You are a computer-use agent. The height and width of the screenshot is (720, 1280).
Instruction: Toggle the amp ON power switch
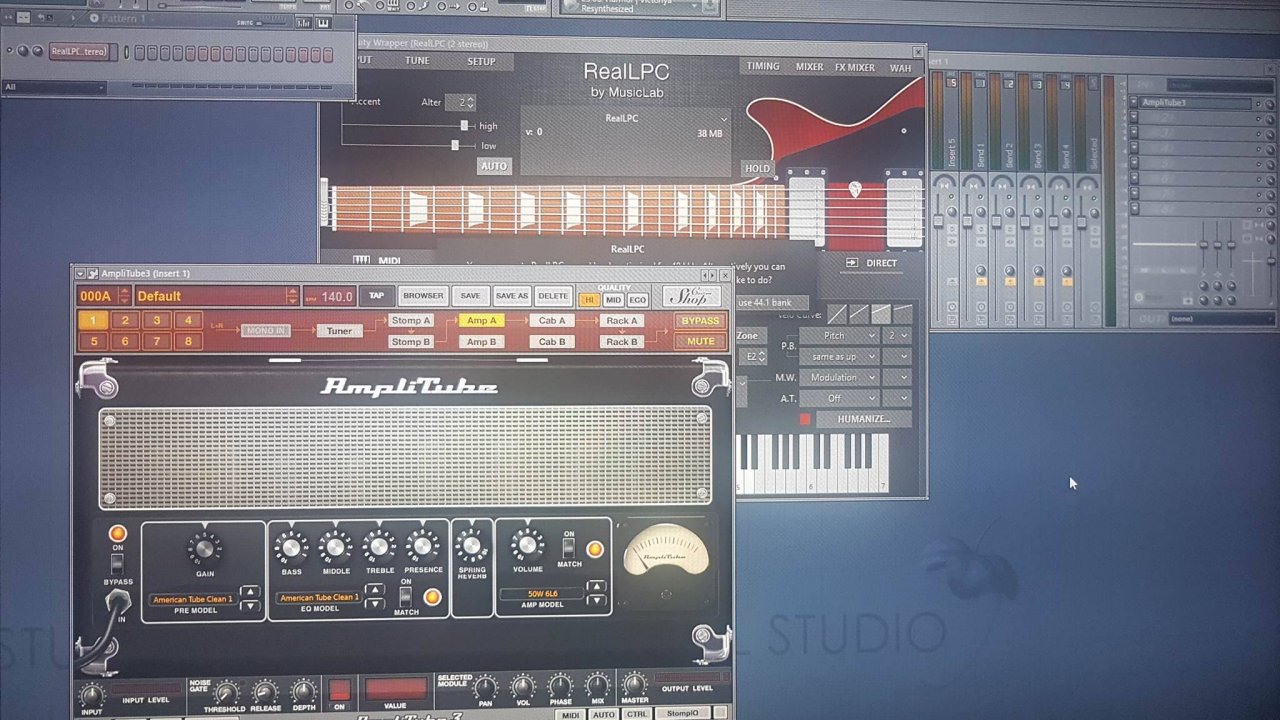[117, 563]
